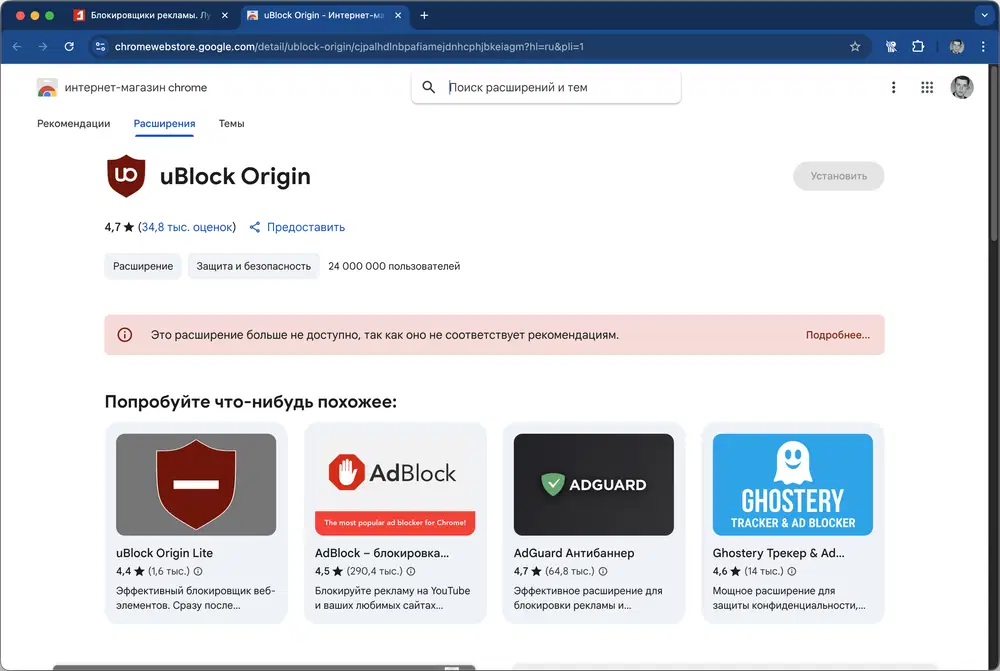Click rating info icon for AdBlock
1000x671 pixels.
coord(411,571)
